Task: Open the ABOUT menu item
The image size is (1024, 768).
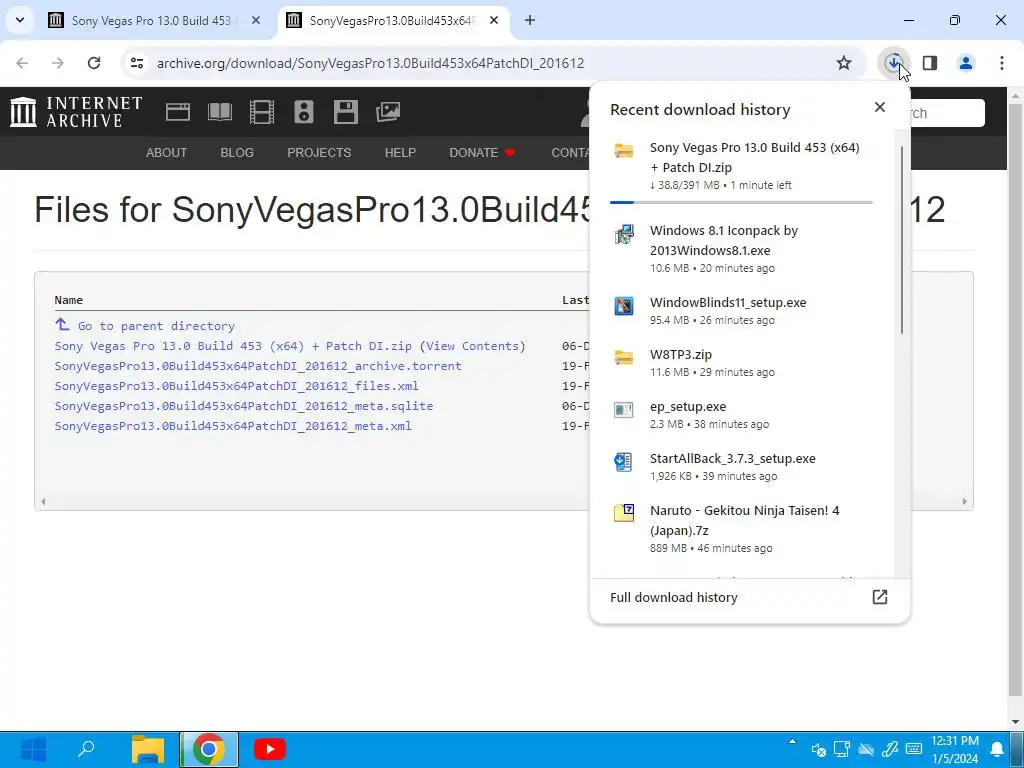Action: (166, 152)
